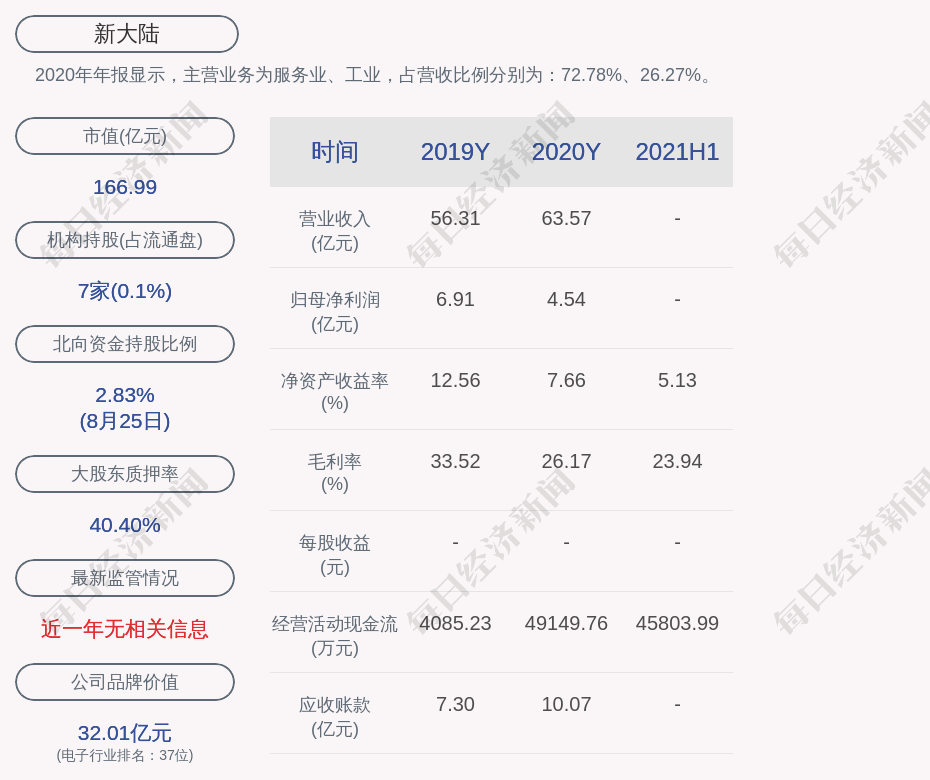The height and width of the screenshot is (780, 930).
Task: Select the 2019Y gross margin 33.52
Action: tap(455, 461)
